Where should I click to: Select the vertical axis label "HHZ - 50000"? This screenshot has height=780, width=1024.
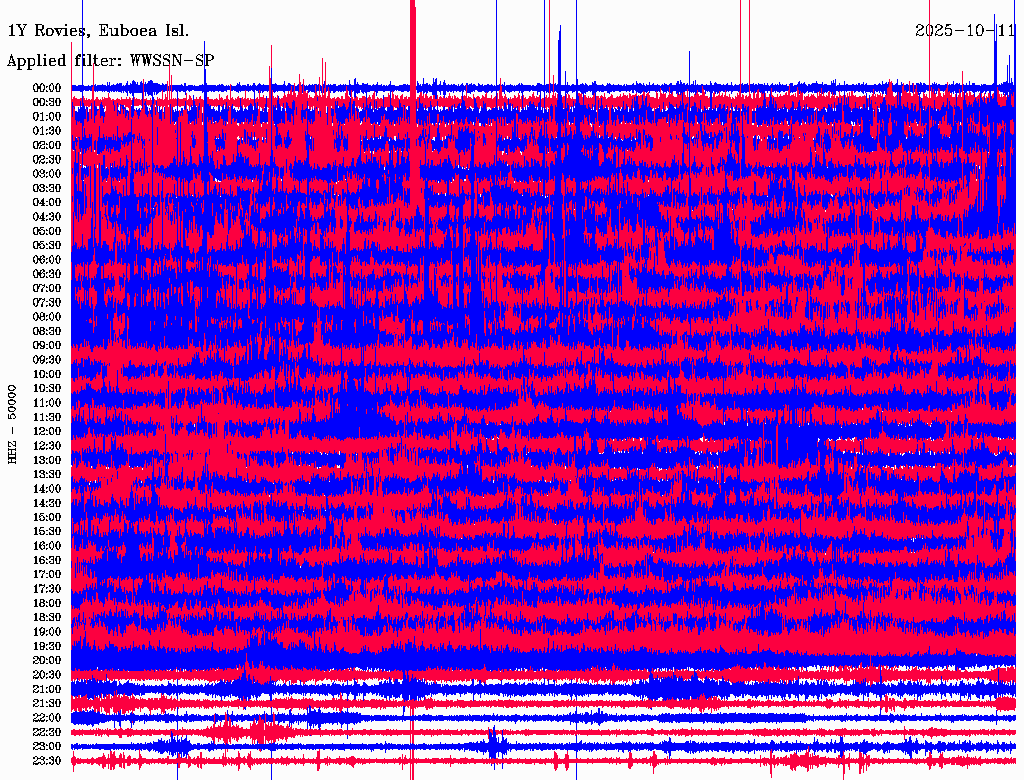pyautogui.click(x=12, y=425)
